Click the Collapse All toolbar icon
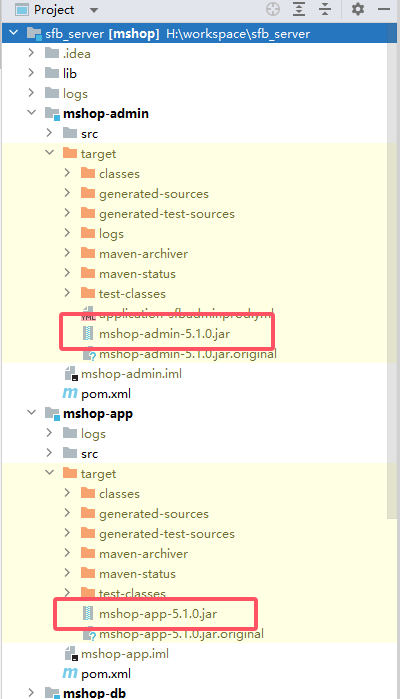The width and height of the screenshot is (400, 699). tap(325, 9)
